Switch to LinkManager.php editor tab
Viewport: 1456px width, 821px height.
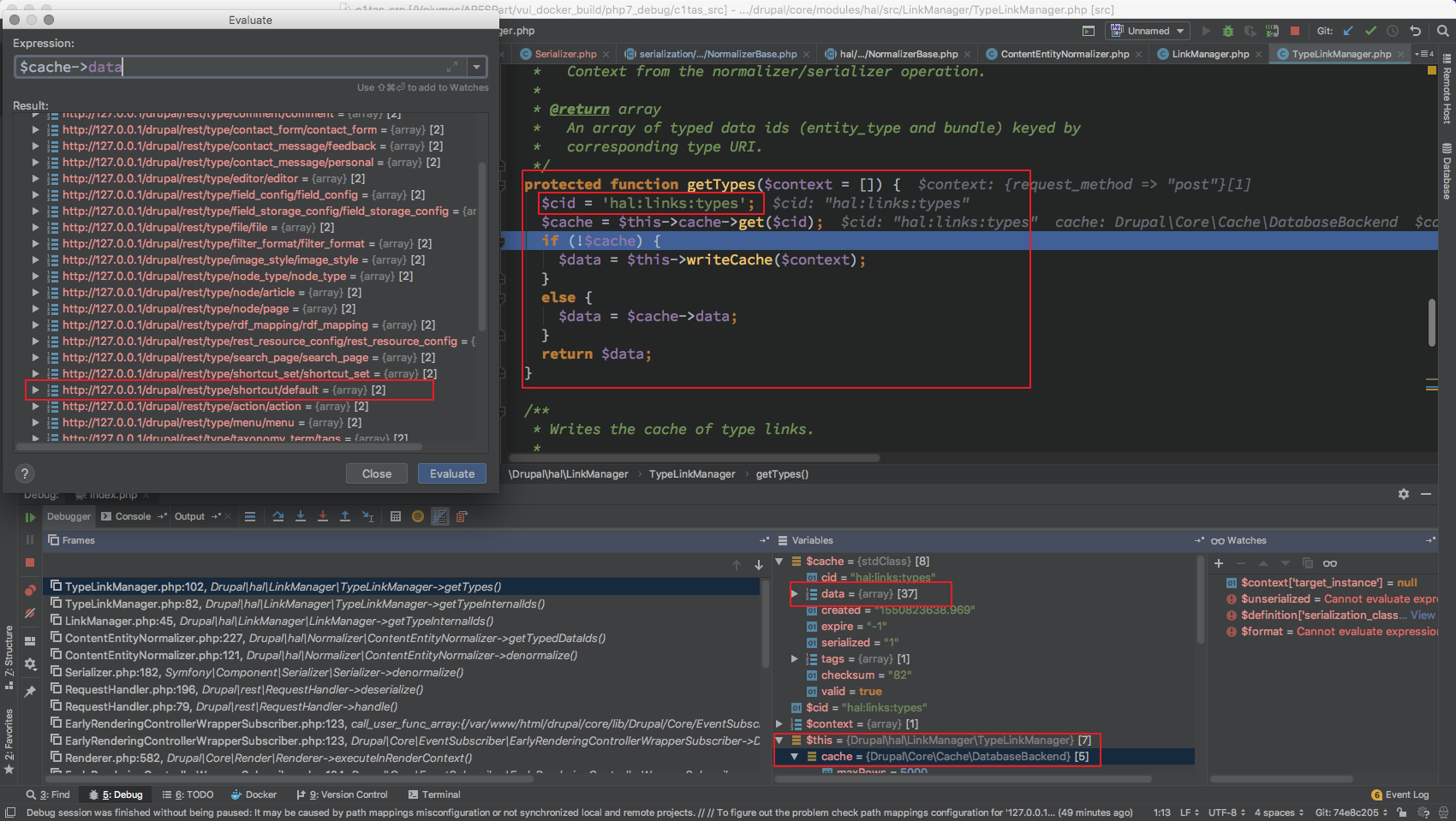[x=1209, y=54]
